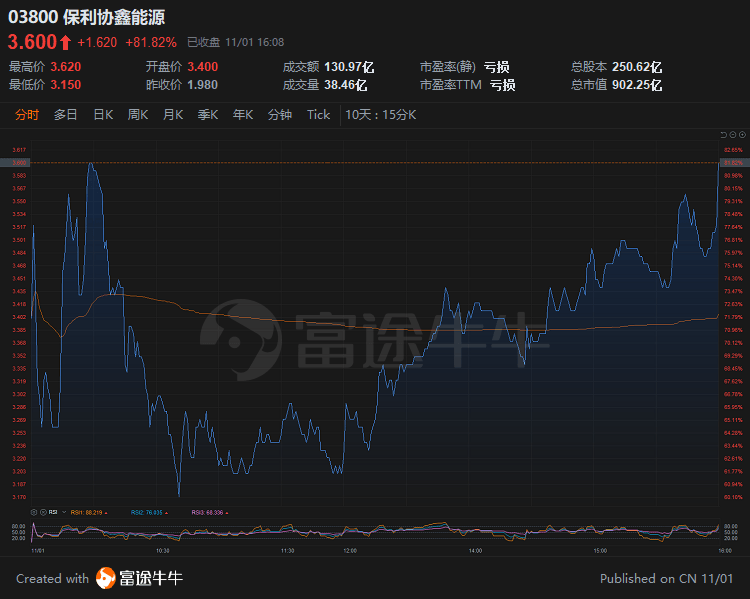Click the 富途牛牛 brand name in footer

(x=151, y=578)
